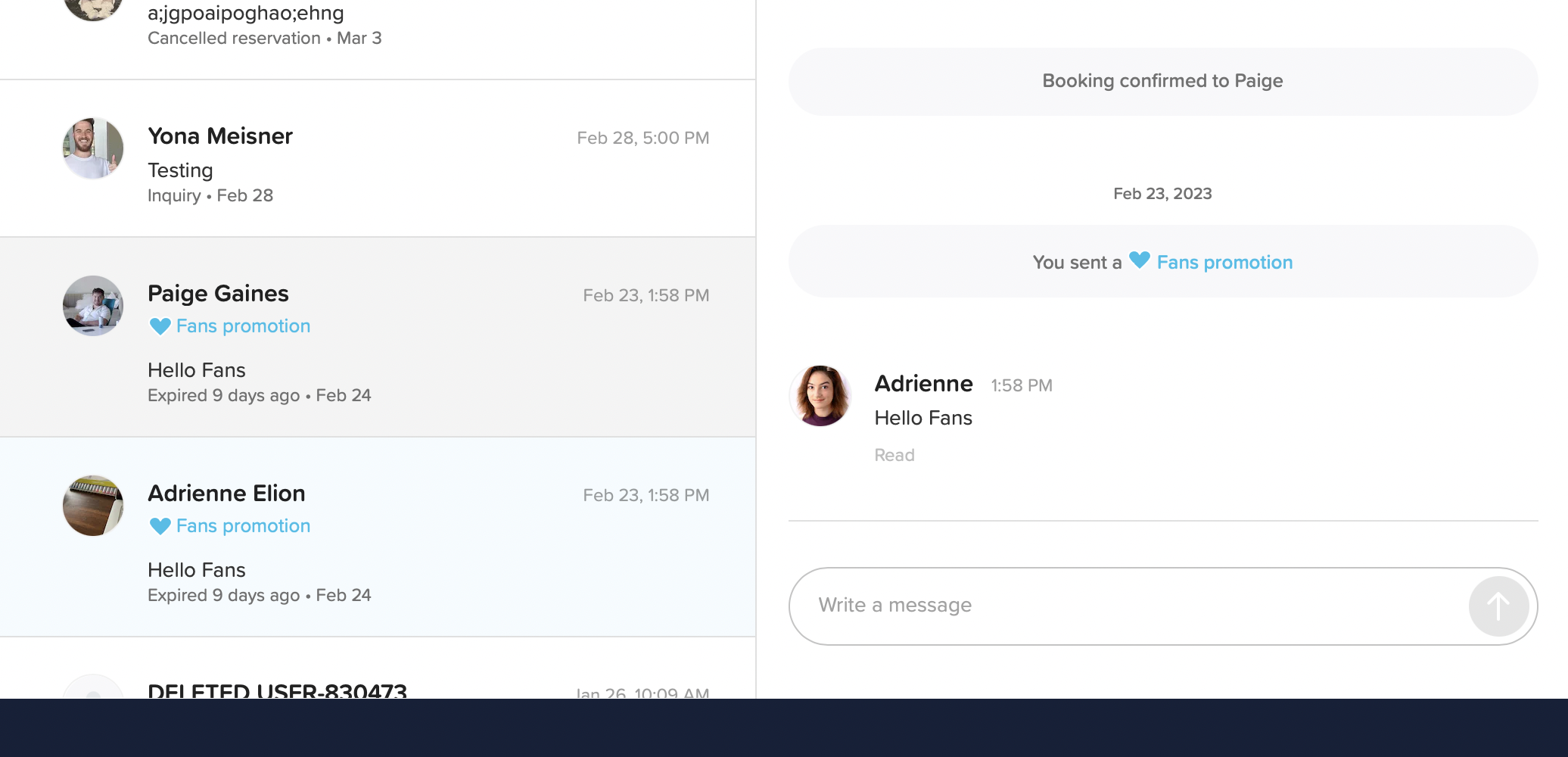Open Fans promotion link under Adrienne Elion
This screenshot has height=757, width=1568.
(243, 526)
